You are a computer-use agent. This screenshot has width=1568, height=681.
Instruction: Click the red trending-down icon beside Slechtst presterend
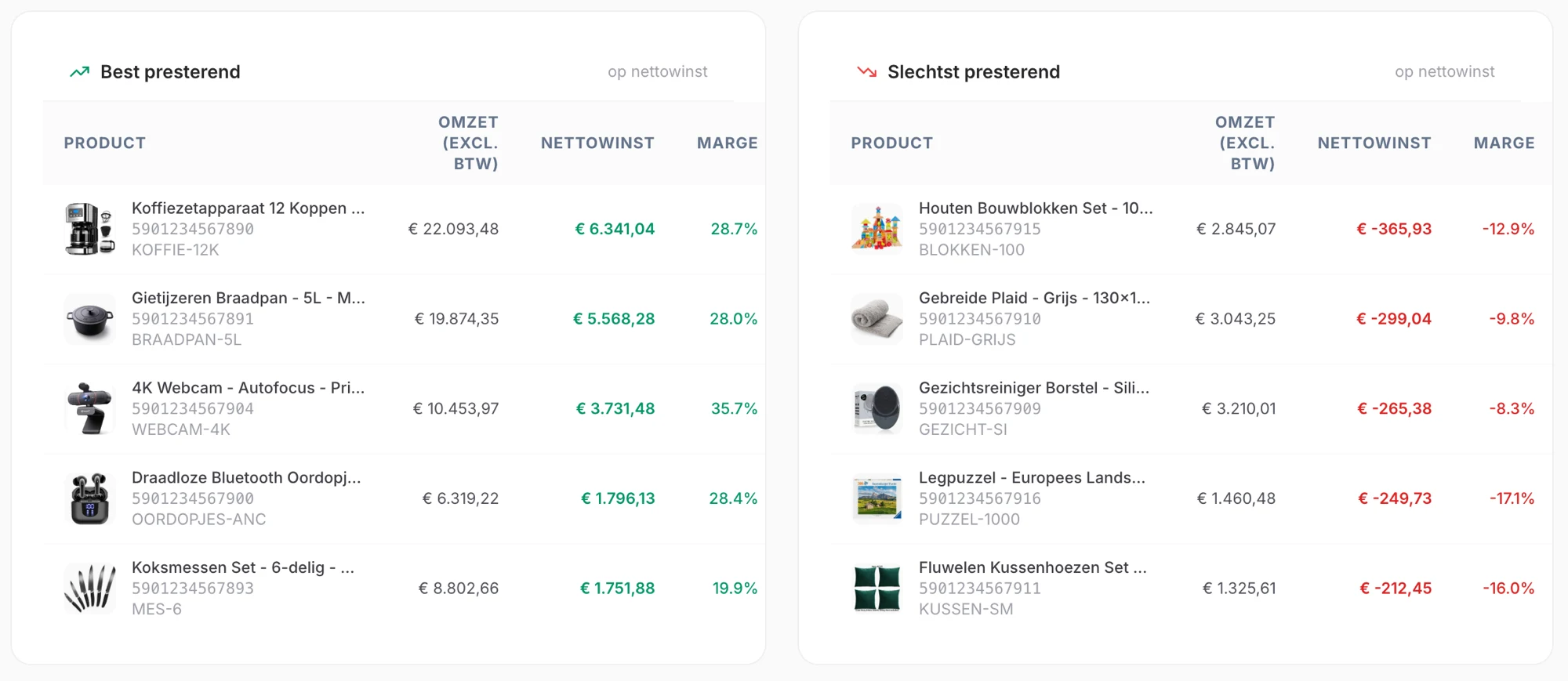[x=866, y=72]
